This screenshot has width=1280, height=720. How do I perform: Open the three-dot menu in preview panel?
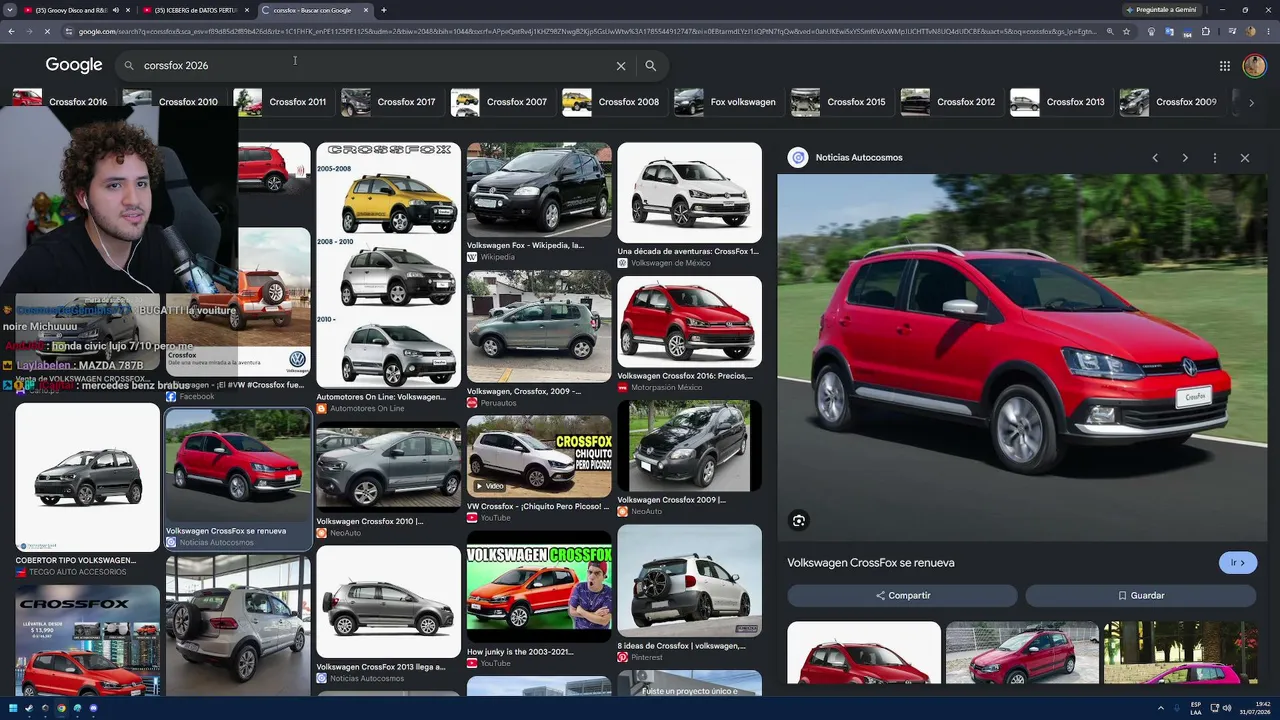click(x=1215, y=158)
